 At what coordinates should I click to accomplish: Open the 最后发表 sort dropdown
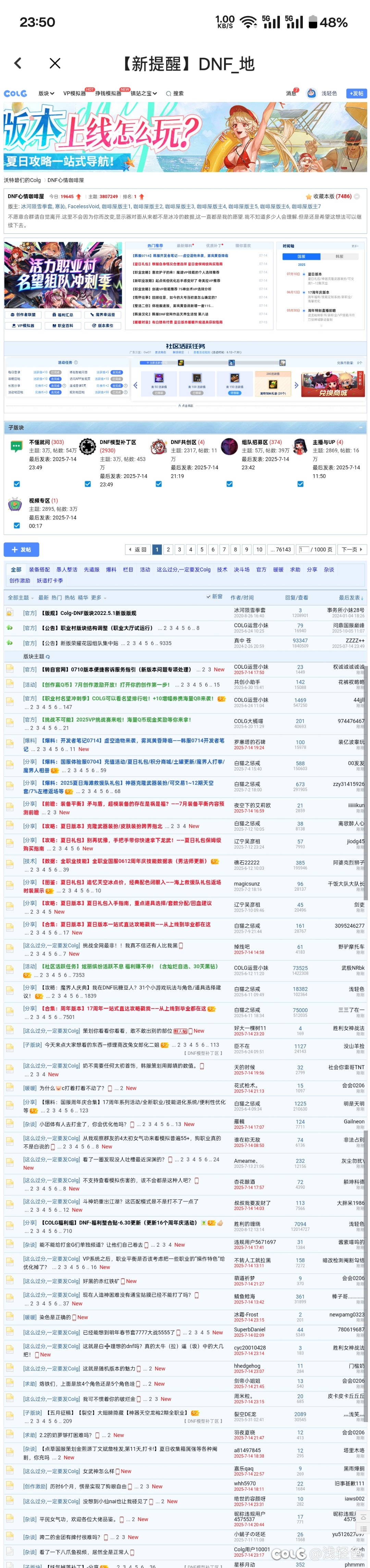click(x=350, y=598)
